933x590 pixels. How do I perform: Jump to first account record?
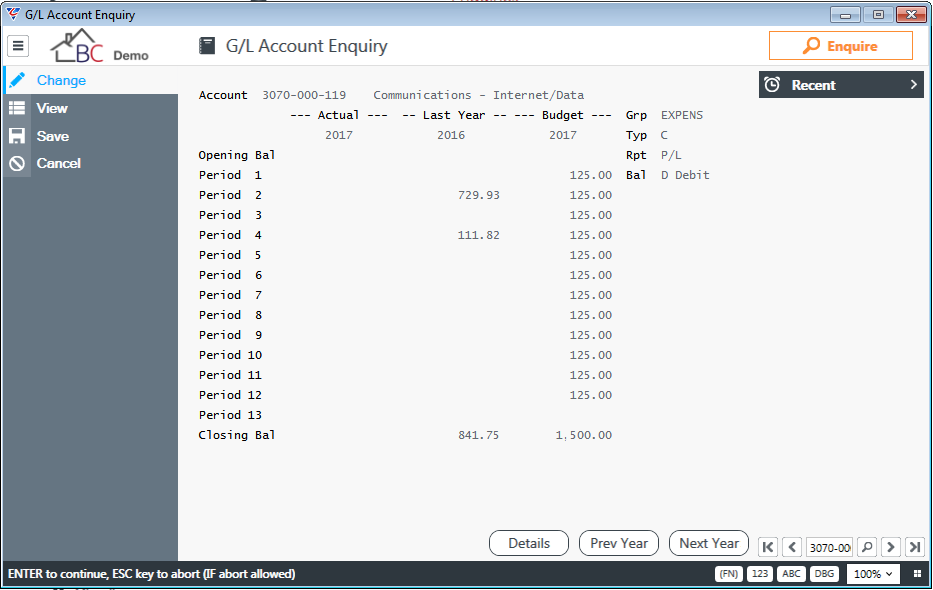pos(768,547)
